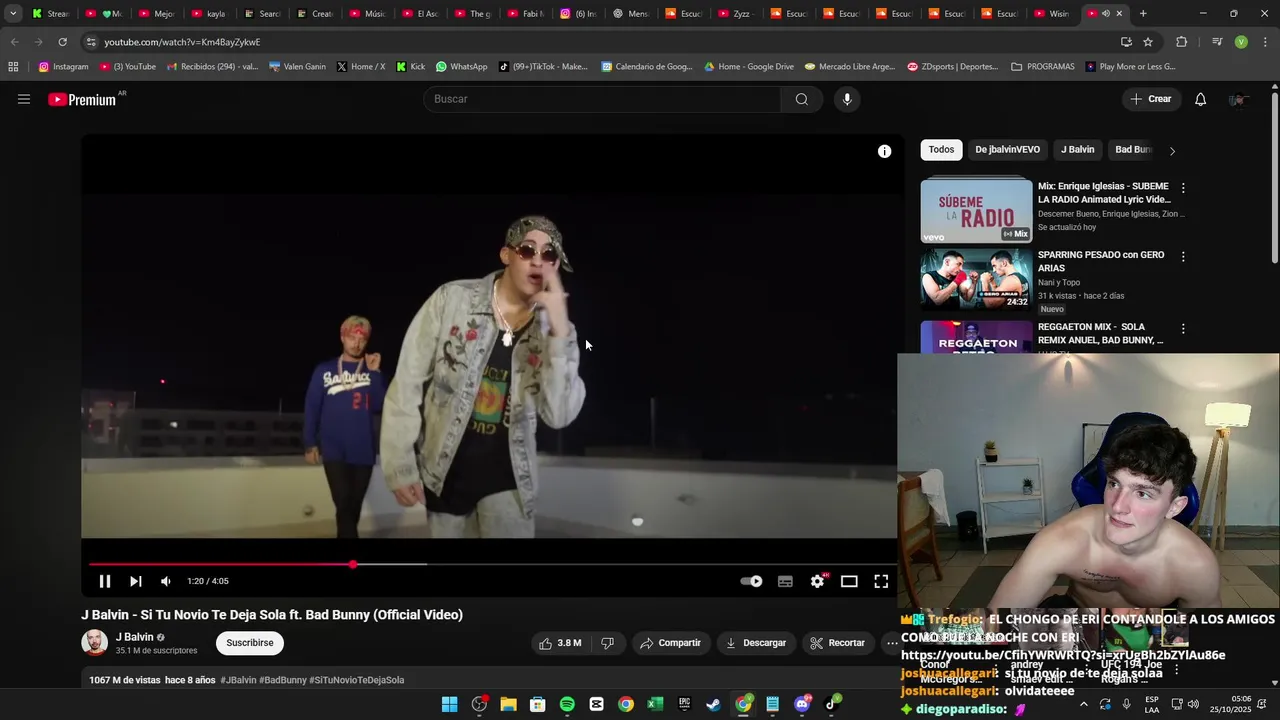The width and height of the screenshot is (1280, 720).
Task: Switch to theater mode
Action: pyautogui.click(x=849, y=581)
